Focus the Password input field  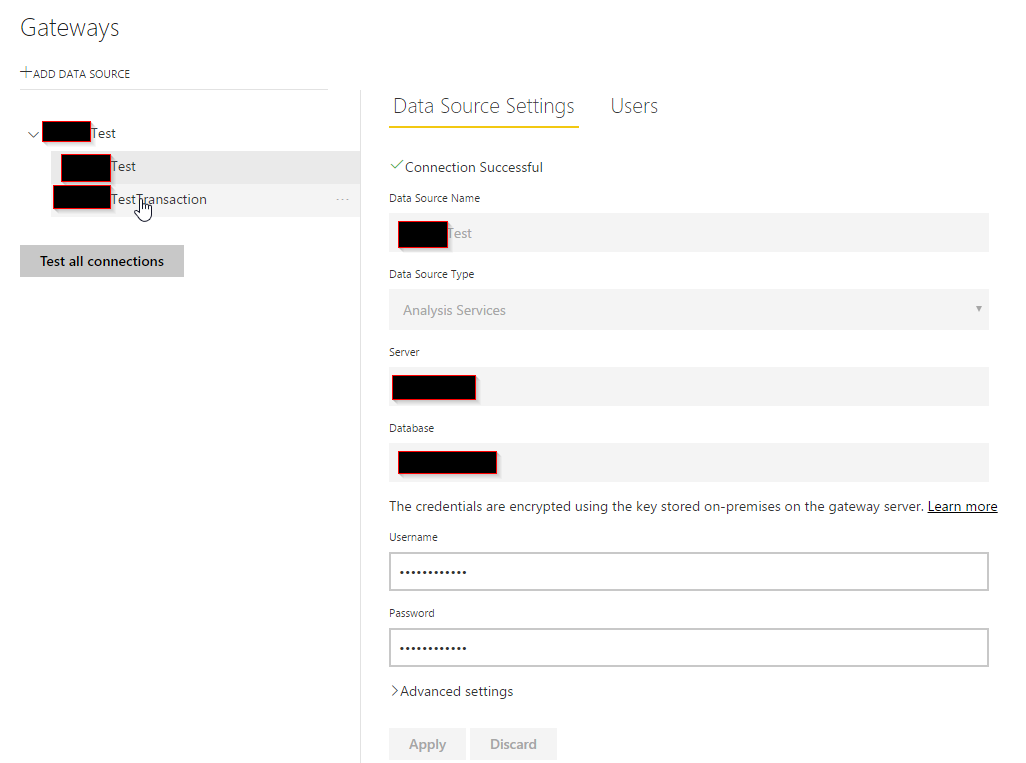688,648
